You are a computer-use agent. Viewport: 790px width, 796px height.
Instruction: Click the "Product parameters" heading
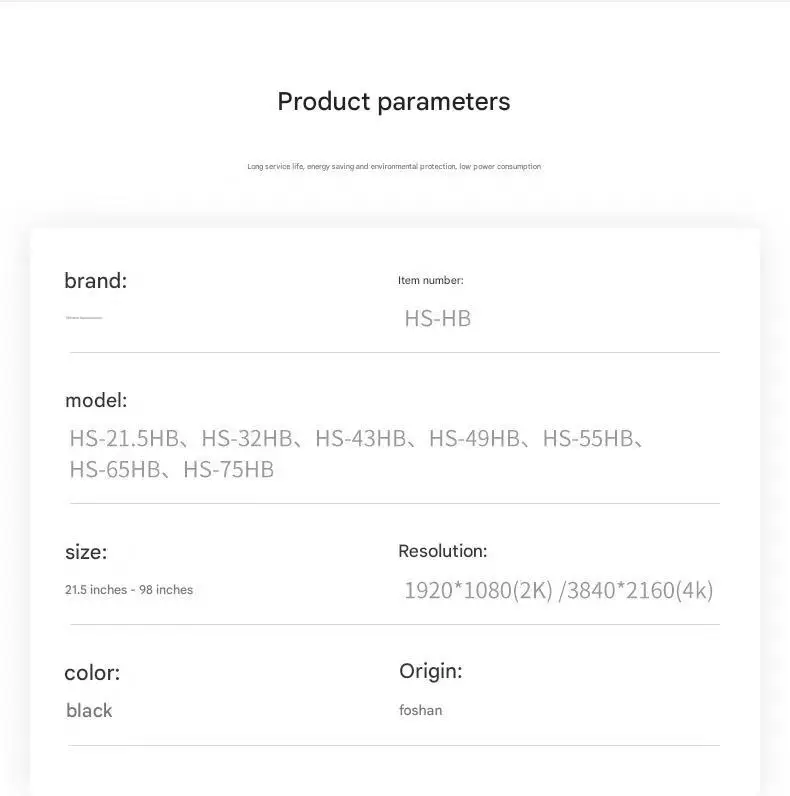click(x=393, y=102)
